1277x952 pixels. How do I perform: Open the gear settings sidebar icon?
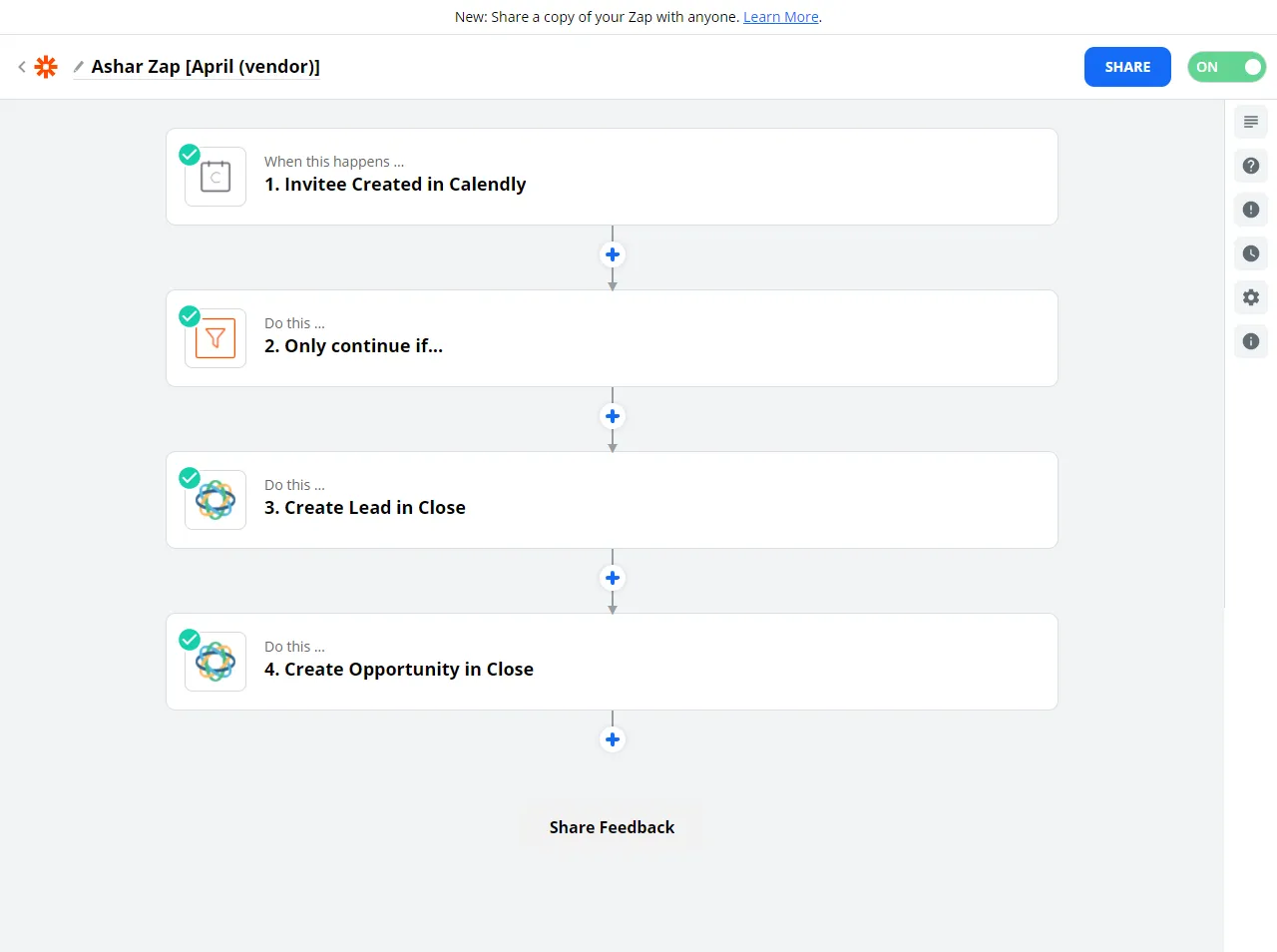(x=1251, y=297)
